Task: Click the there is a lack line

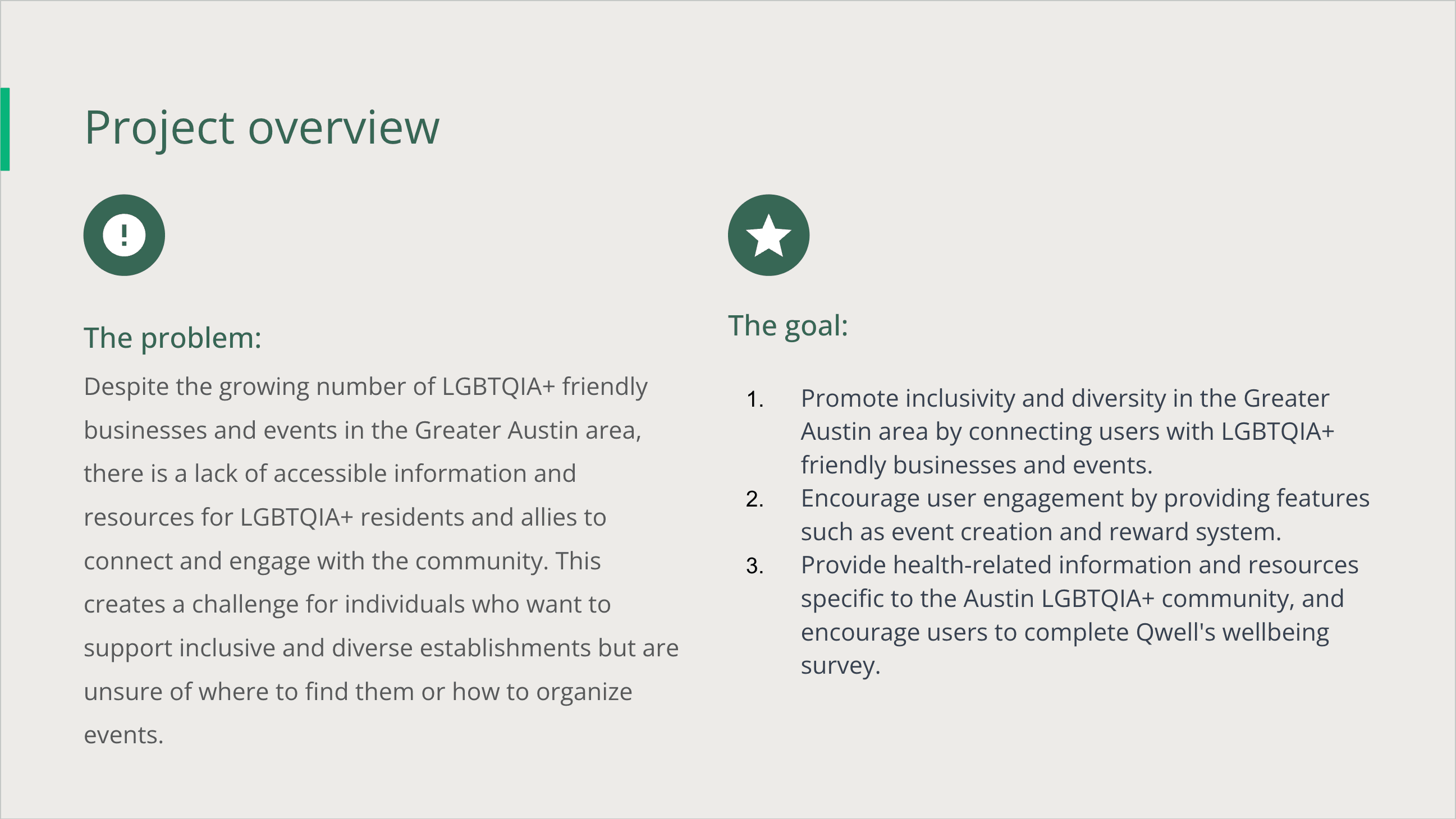Action: tap(329, 473)
